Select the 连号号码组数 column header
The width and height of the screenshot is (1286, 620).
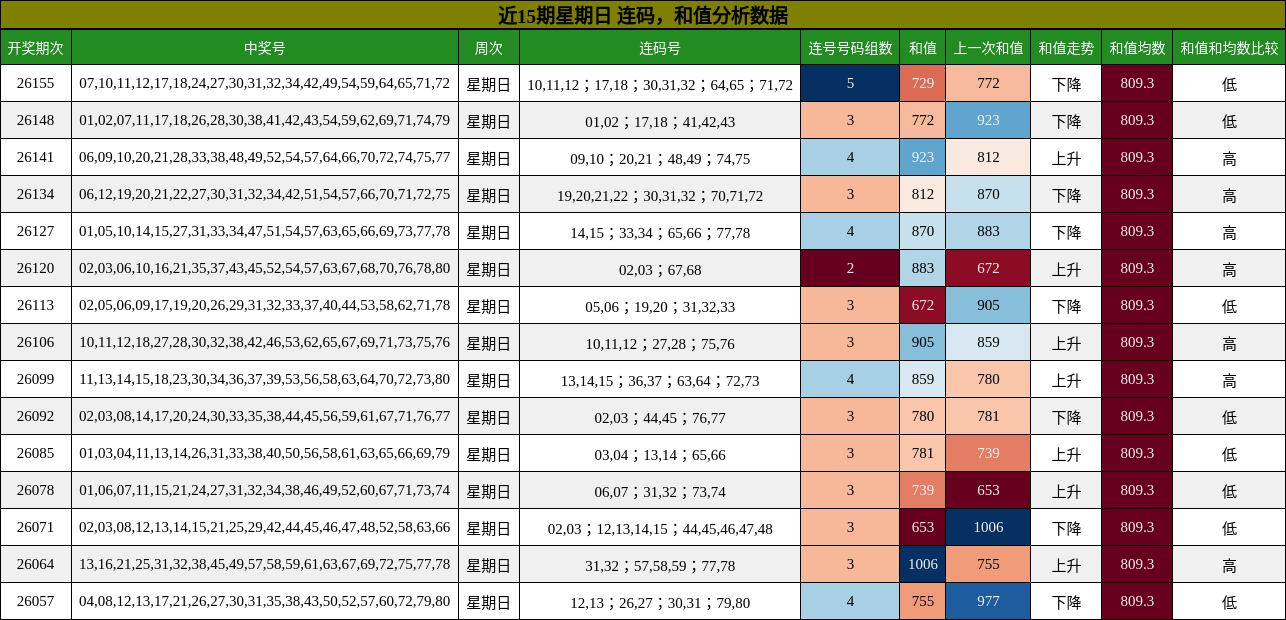850,47
